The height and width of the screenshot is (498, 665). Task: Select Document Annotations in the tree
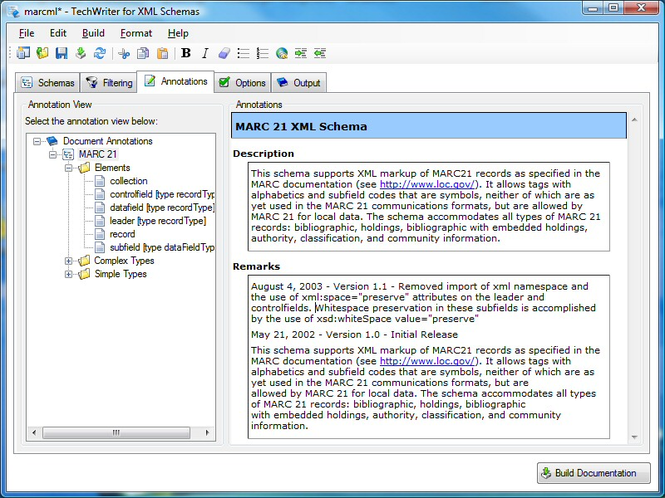[108, 141]
